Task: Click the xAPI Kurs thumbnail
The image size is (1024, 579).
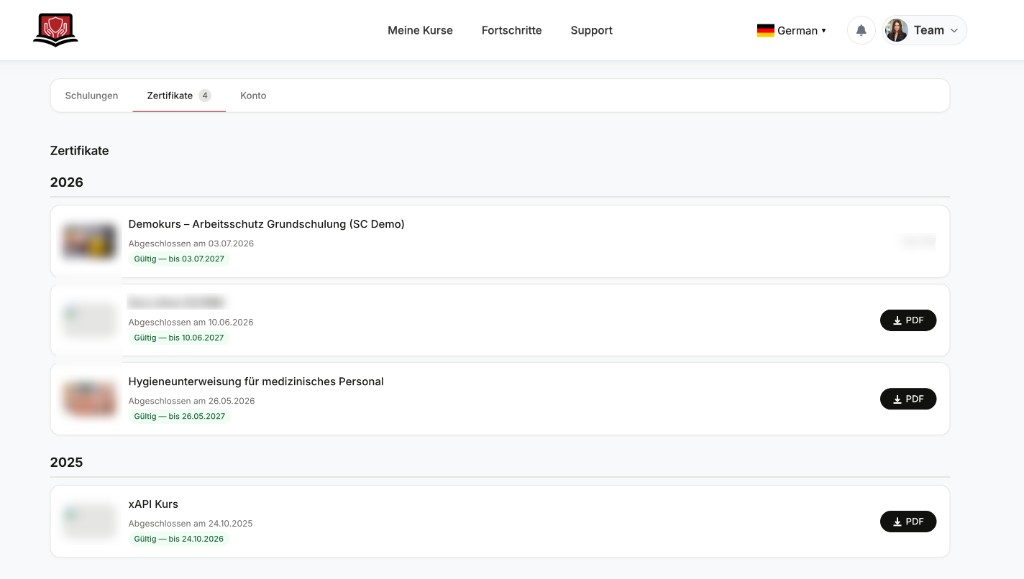Action: (x=89, y=521)
